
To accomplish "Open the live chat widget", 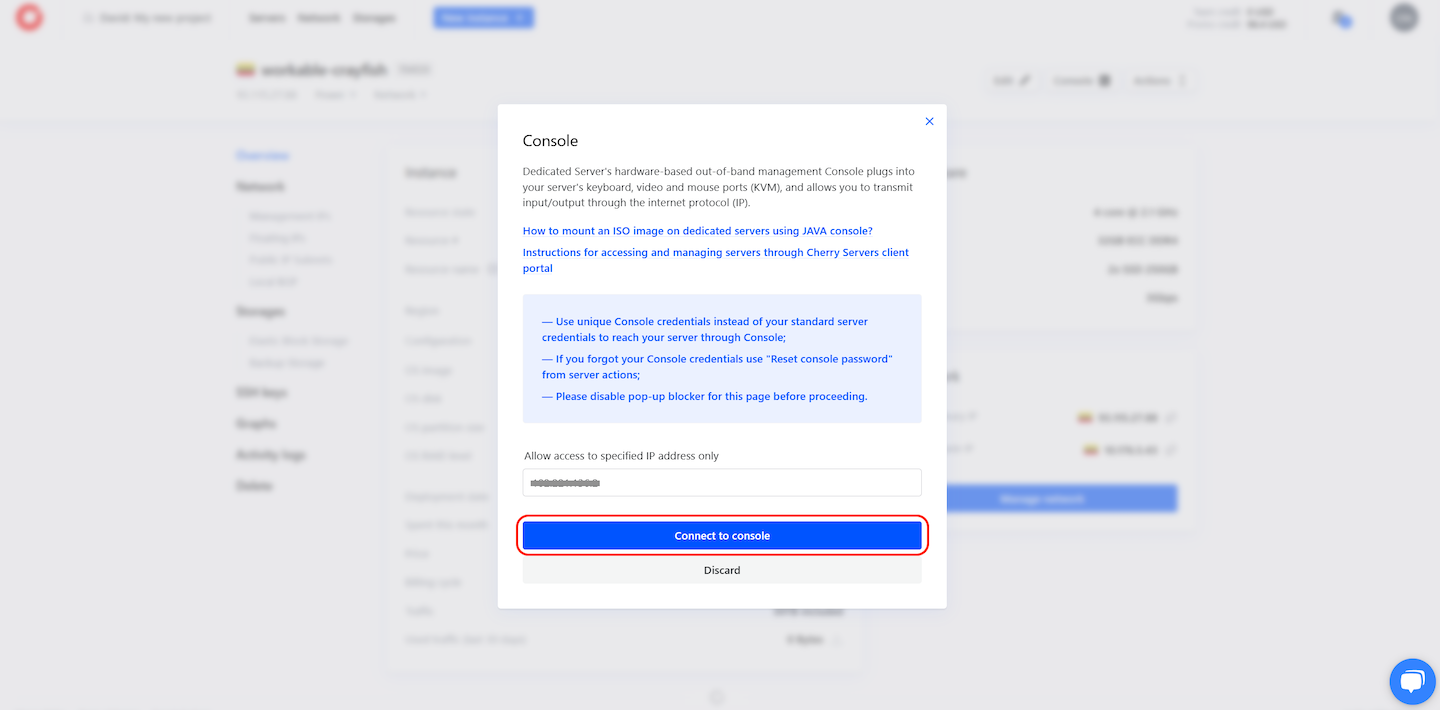I will (x=1411, y=682).
